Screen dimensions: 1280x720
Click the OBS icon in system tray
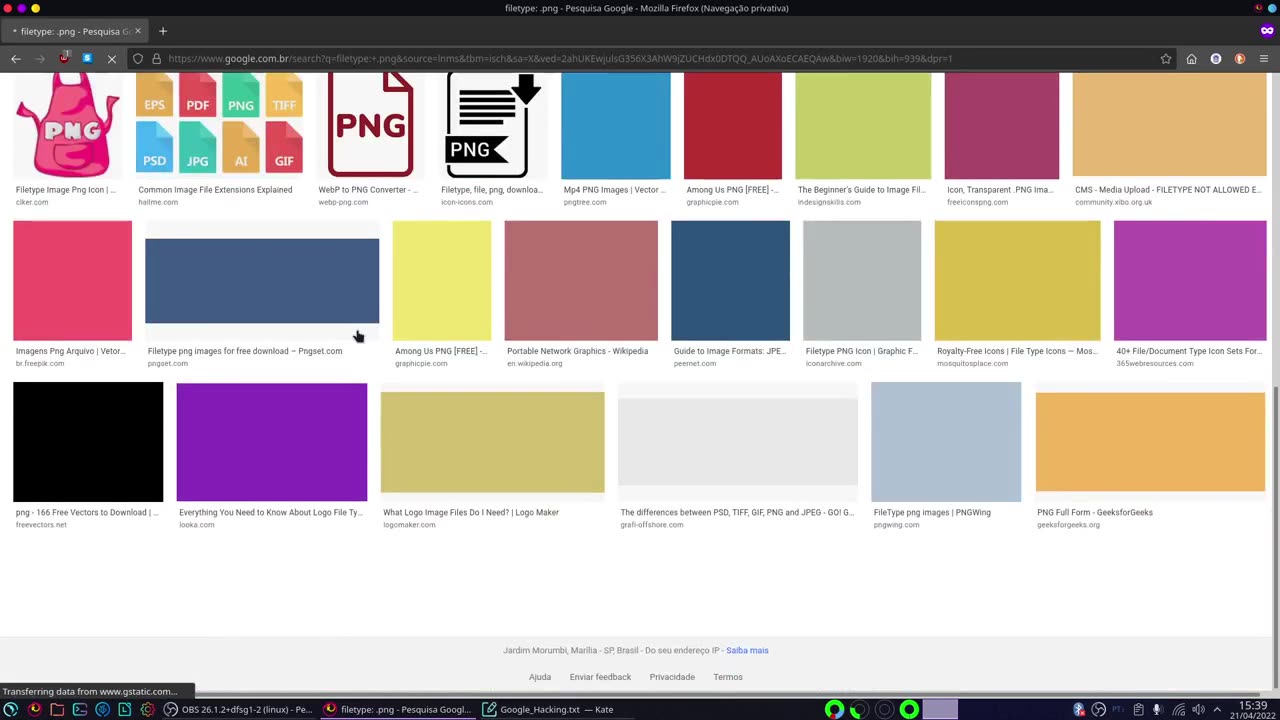tap(1099, 710)
